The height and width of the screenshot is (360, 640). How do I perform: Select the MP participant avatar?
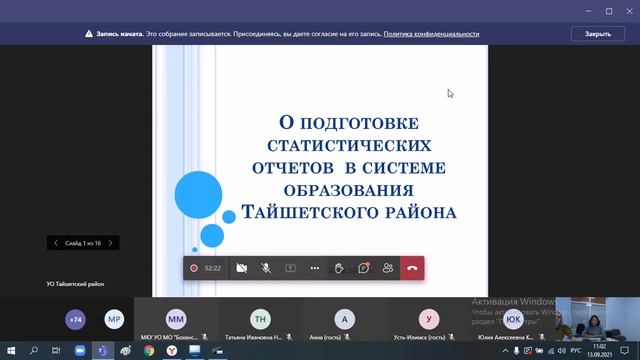pos(114,320)
